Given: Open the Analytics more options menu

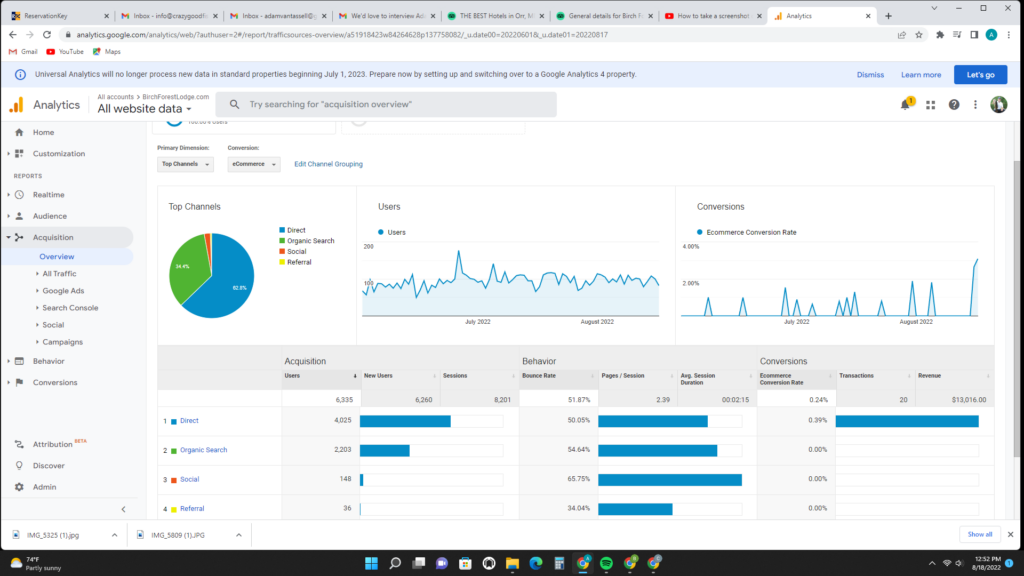Looking at the screenshot, I should point(976,104).
